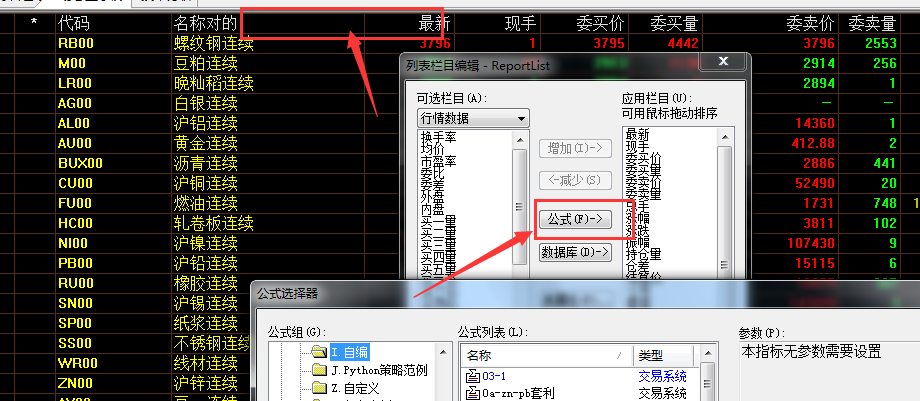Select 持仓量 in the 应用栏目 list
This screenshot has width=920, height=401.
[644, 253]
